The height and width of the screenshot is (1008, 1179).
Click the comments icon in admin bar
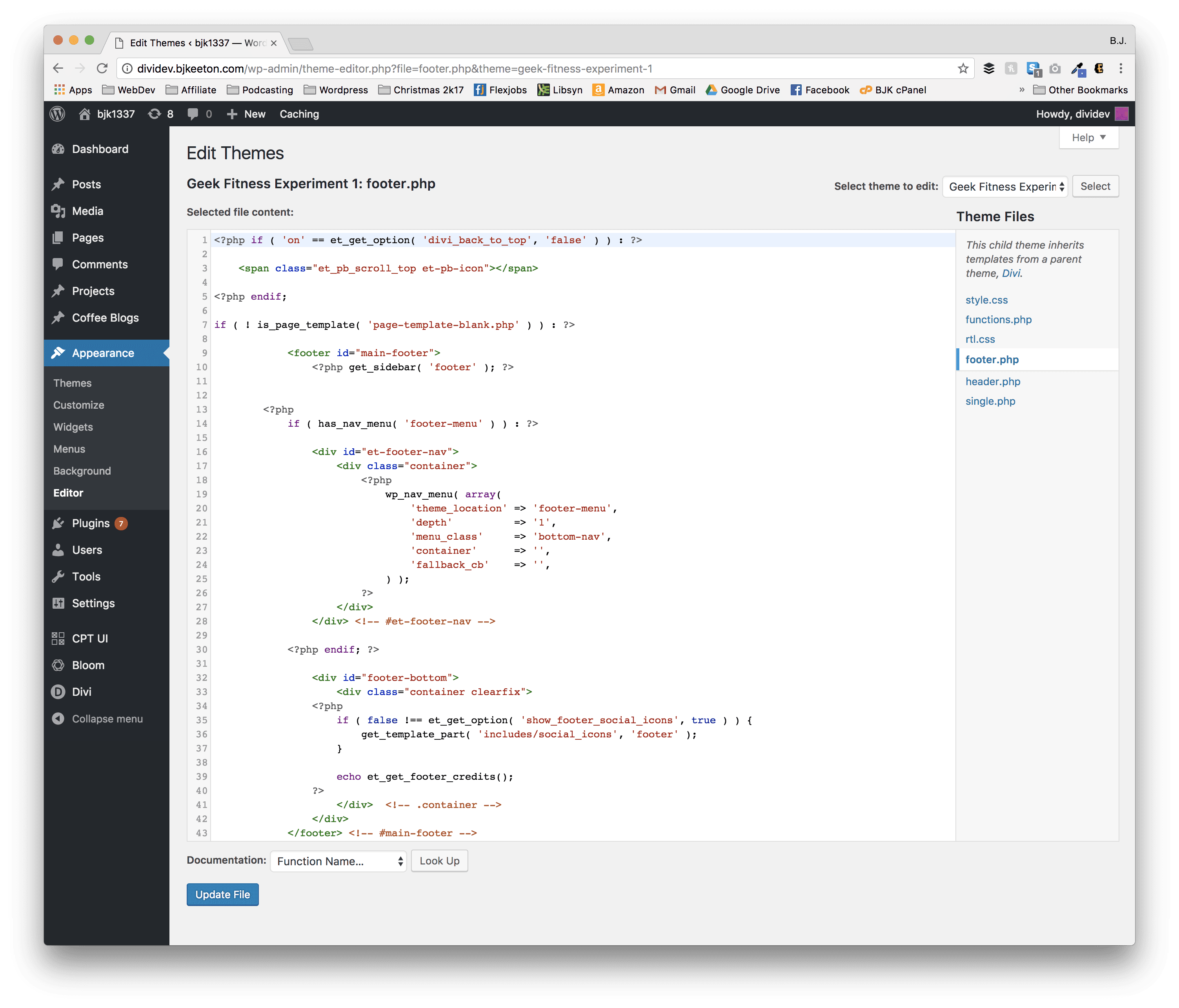190,115
